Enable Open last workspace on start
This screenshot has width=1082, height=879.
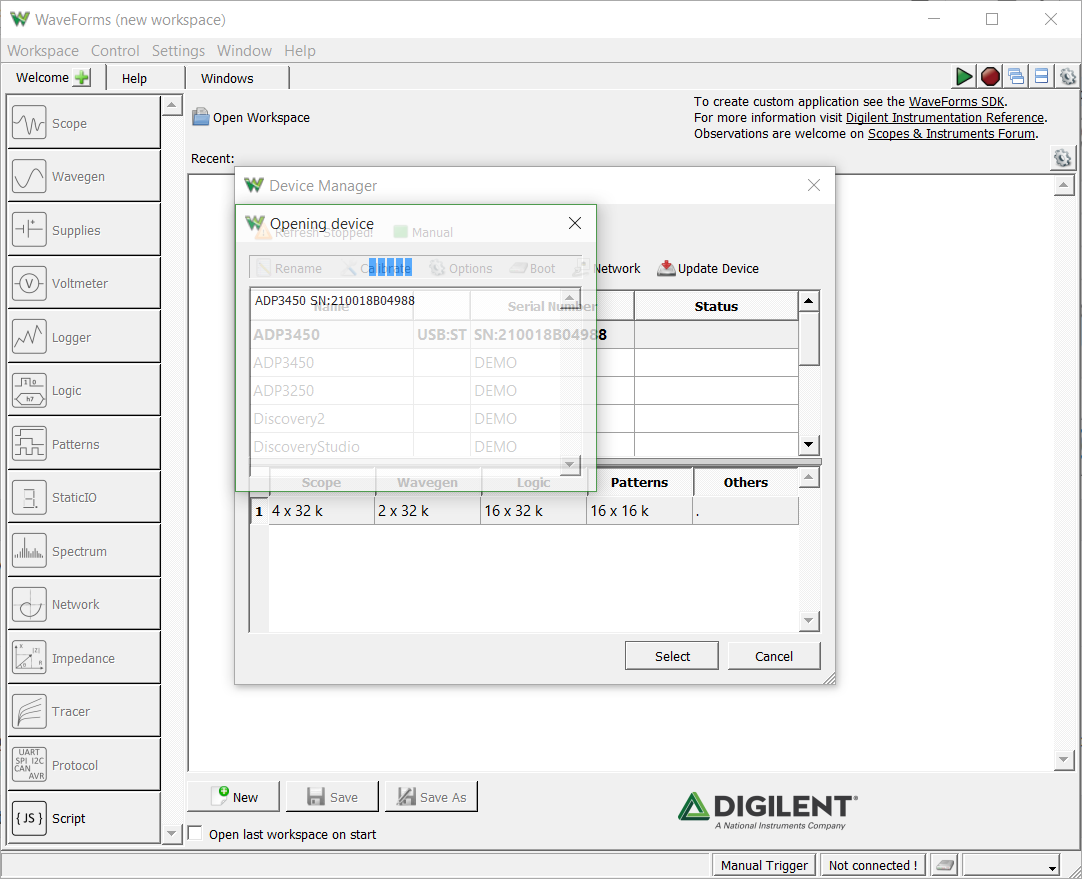point(195,833)
